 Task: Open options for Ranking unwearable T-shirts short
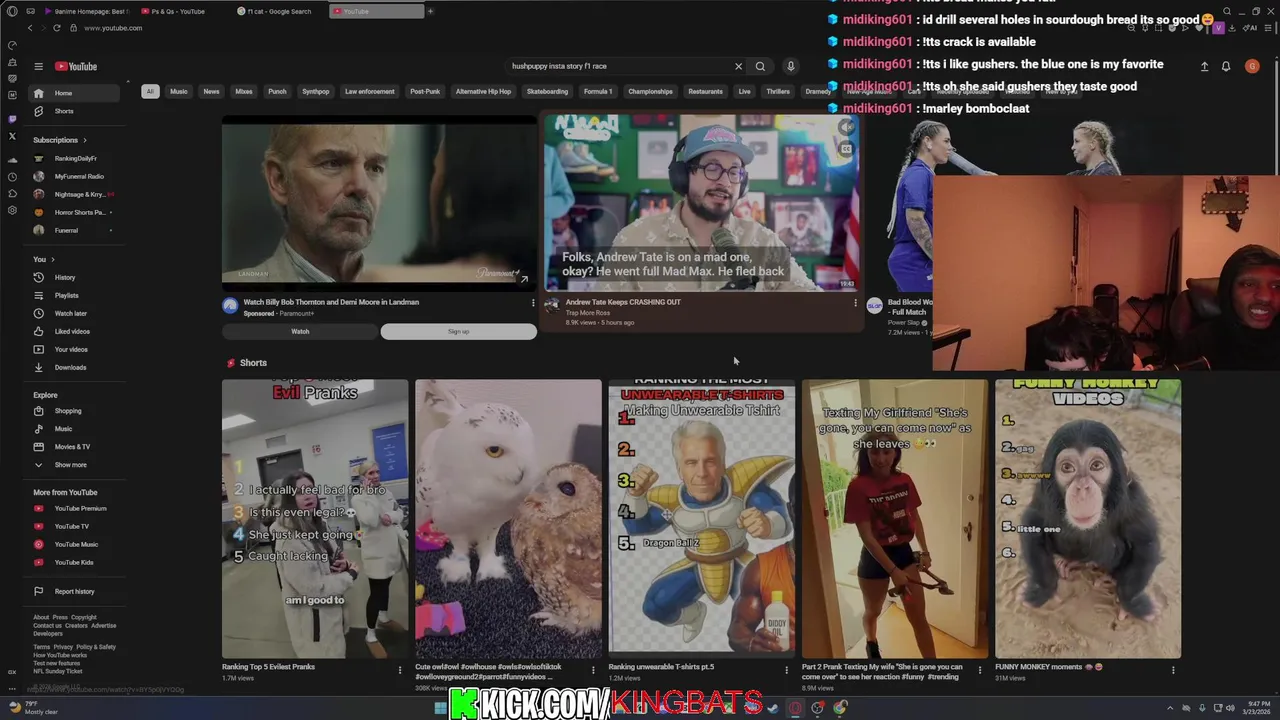(x=786, y=669)
